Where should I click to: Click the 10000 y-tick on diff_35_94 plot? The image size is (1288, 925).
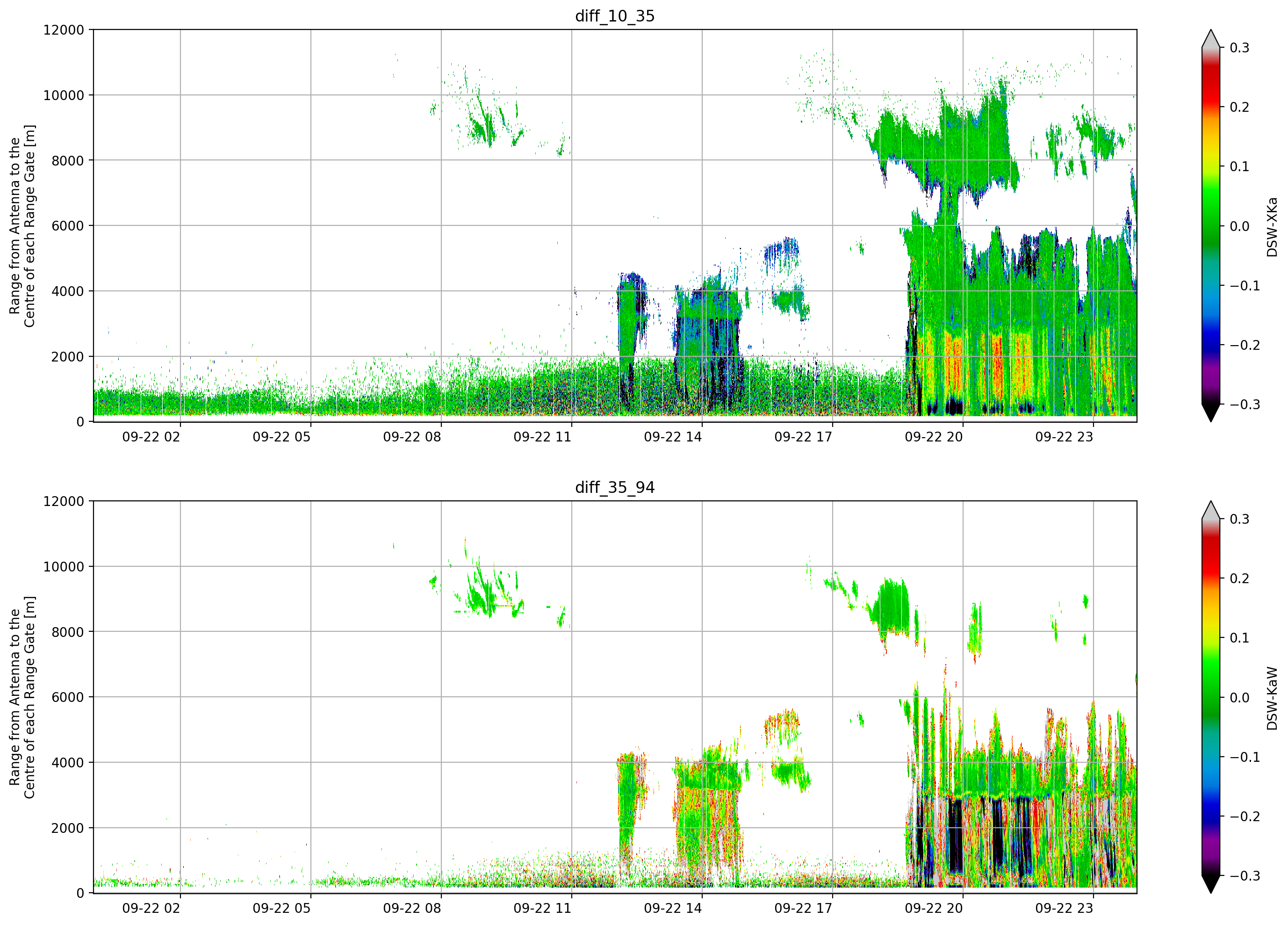pos(64,566)
